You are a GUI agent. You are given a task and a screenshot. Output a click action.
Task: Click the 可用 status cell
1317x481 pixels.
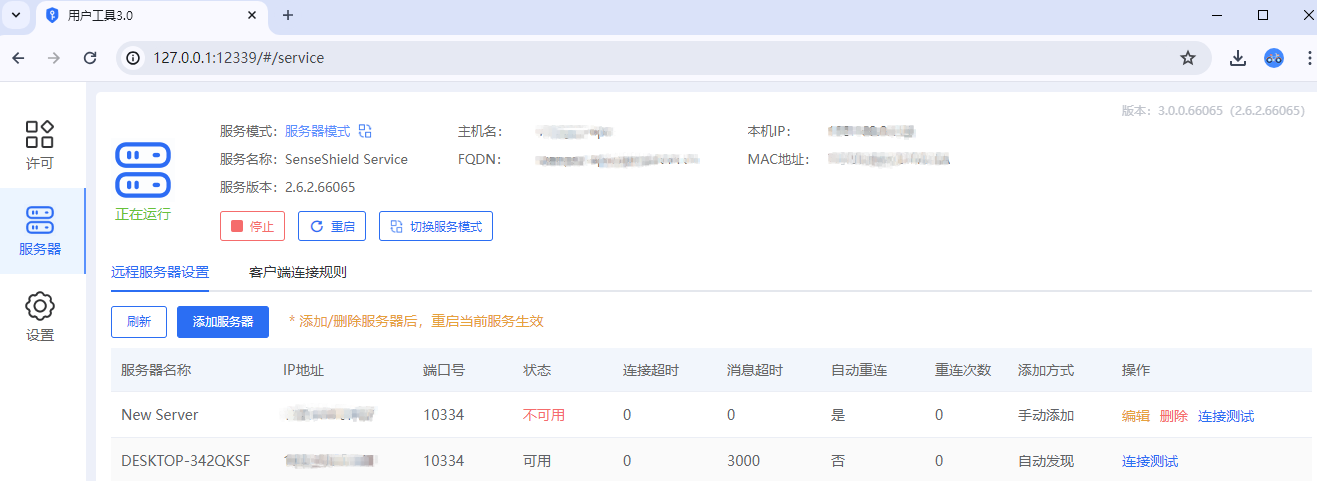point(537,461)
